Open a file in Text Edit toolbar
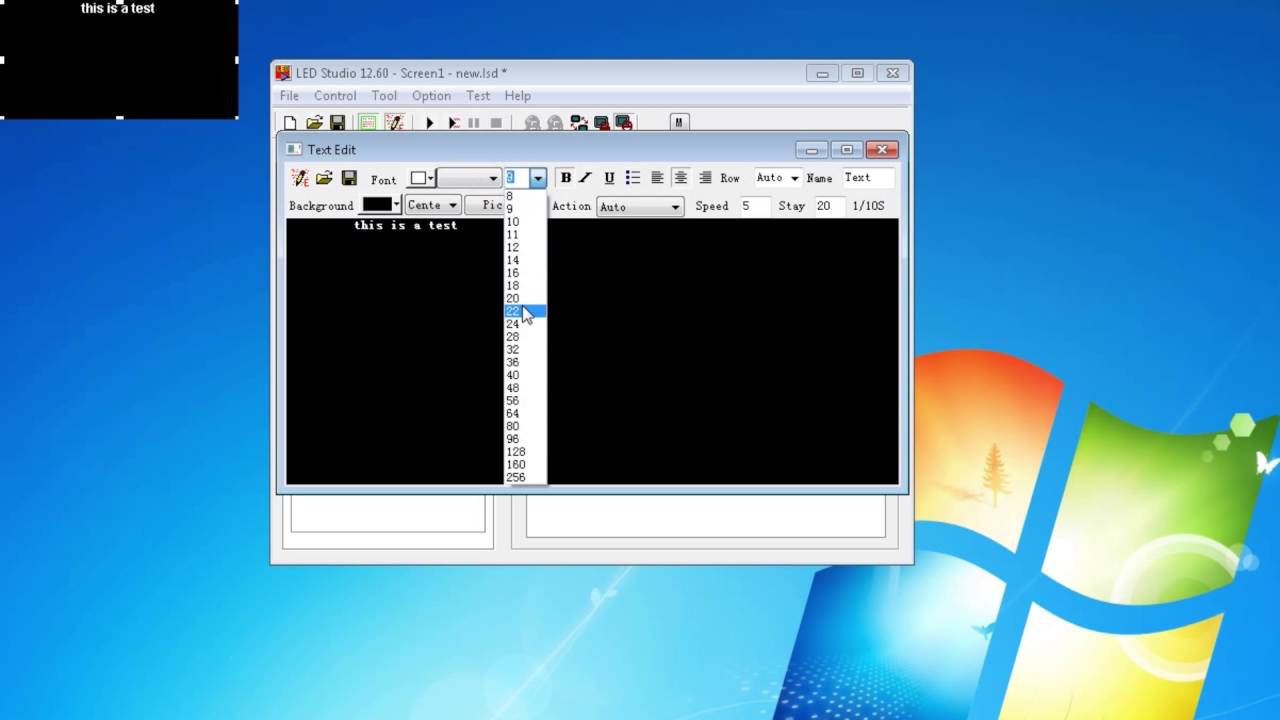1280x720 pixels. click(x=324, y=178)
